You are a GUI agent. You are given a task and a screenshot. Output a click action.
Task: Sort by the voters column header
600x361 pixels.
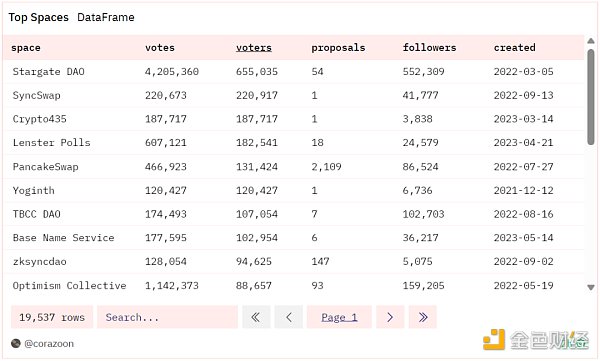(254, 47)
